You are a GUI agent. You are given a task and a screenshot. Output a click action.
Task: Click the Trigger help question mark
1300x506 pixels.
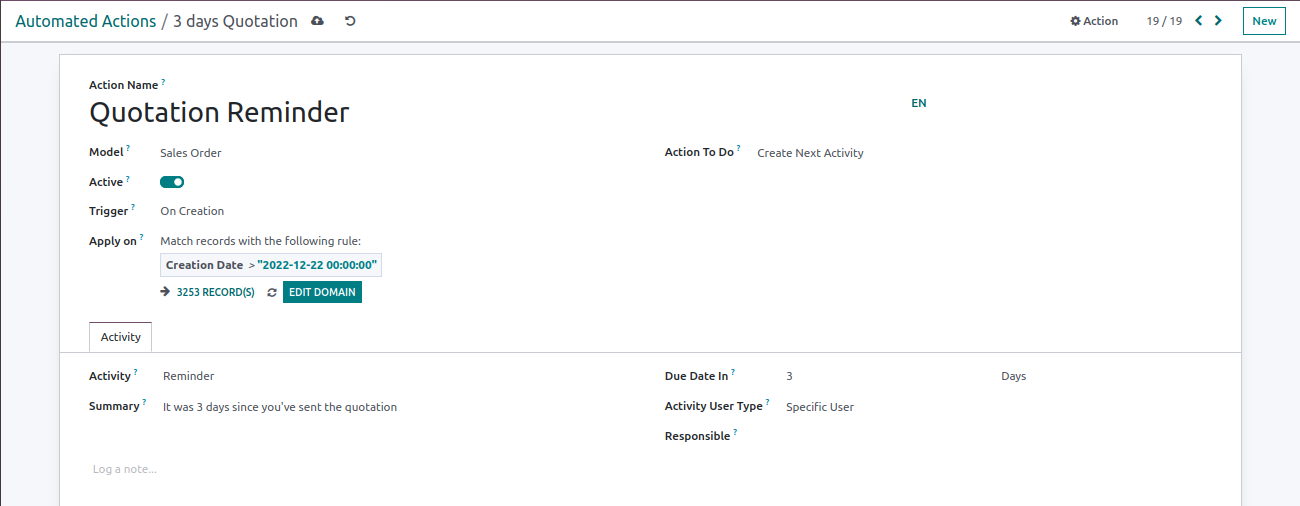tap(133, 207)
